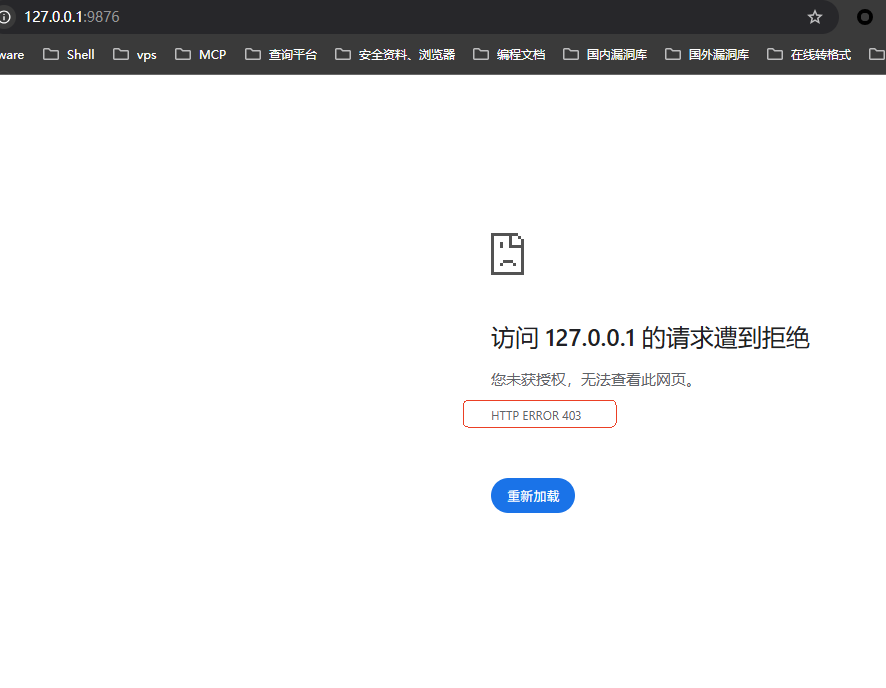Image resolution: width=886 pixels, height=688 pixels.
Task: Open the MCP bookmark folder
Action: click(201, 54)
